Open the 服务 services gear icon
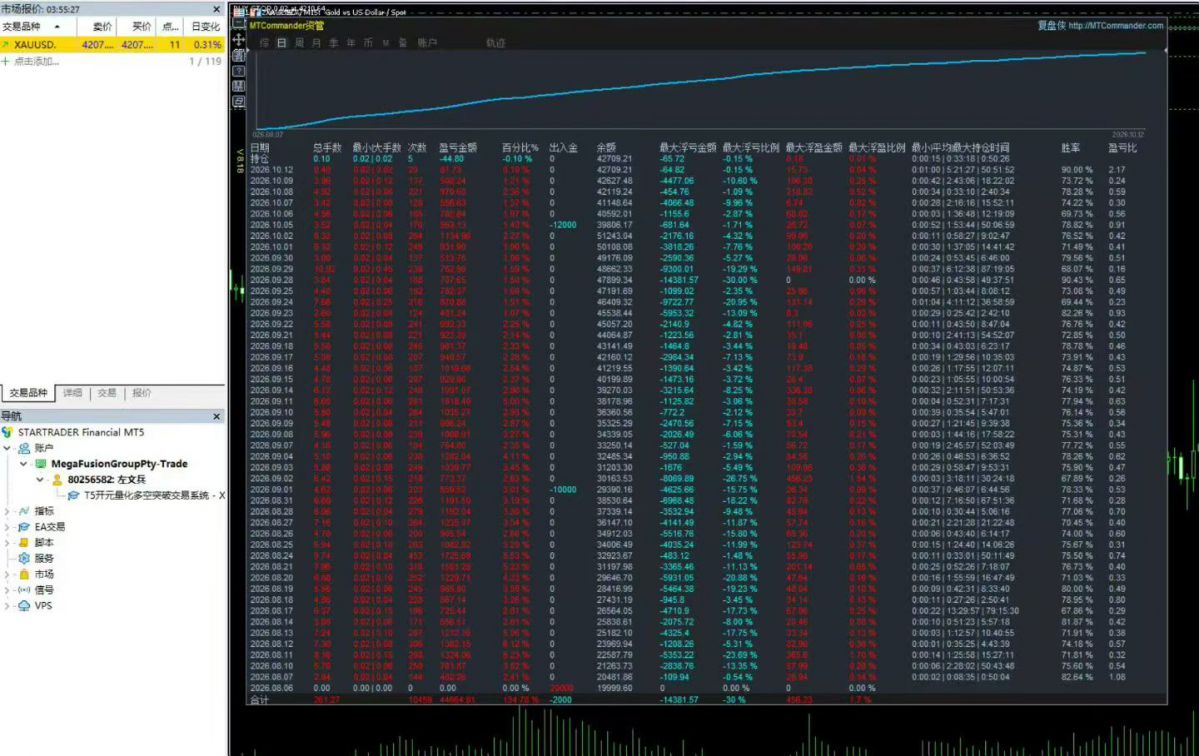This screenshot has width=1199, height=756. point(24,558)
